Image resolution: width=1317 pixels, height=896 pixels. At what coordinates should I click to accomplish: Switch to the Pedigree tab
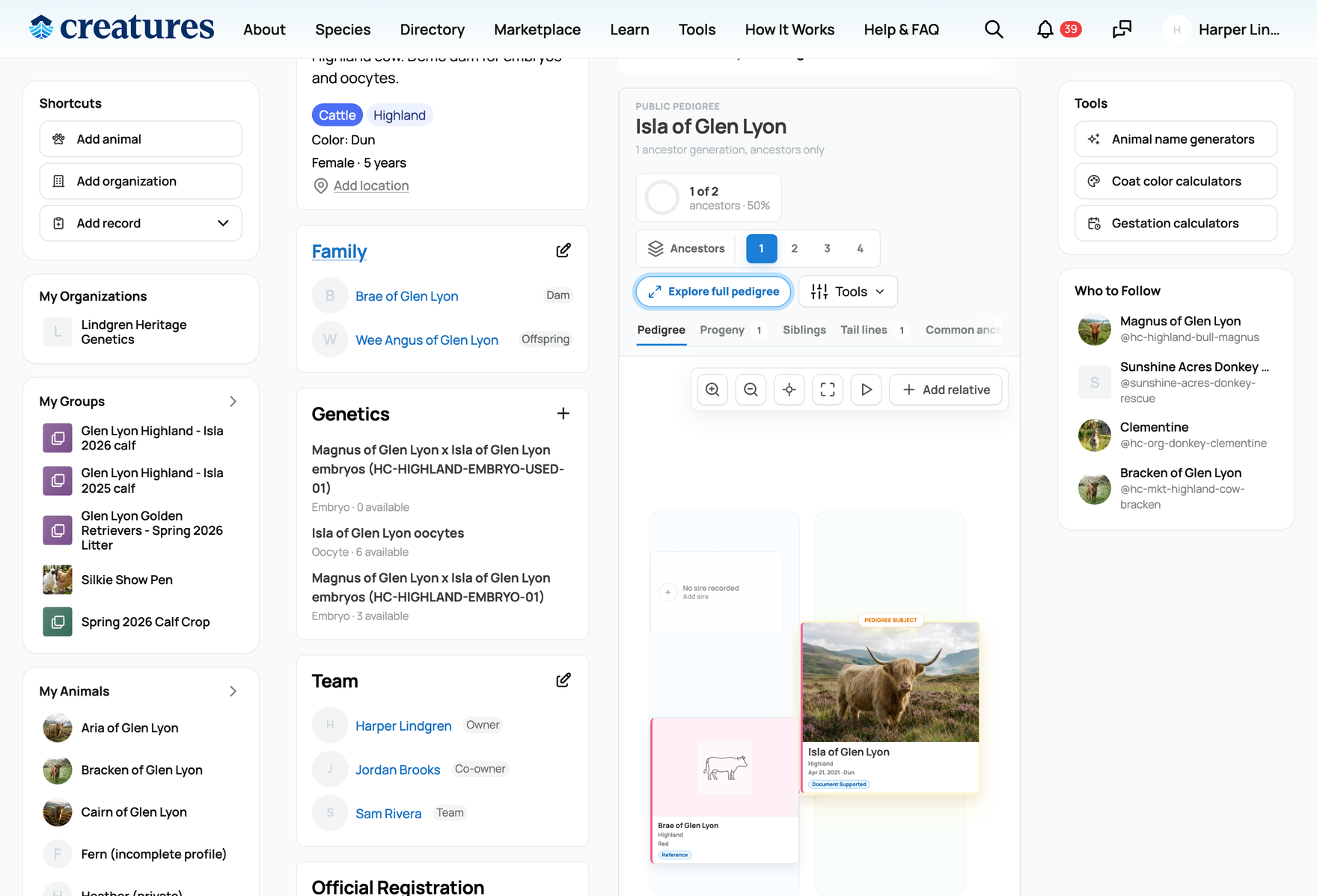click(x=661, y=330)
